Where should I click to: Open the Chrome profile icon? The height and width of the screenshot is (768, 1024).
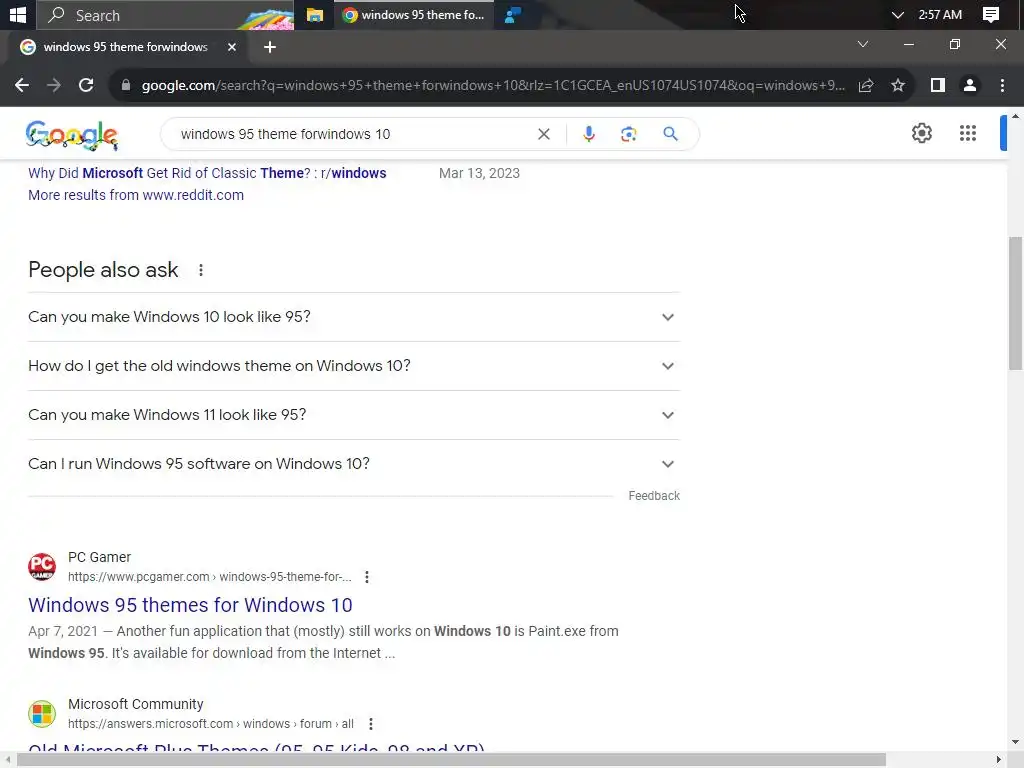(x=970, y=86)
